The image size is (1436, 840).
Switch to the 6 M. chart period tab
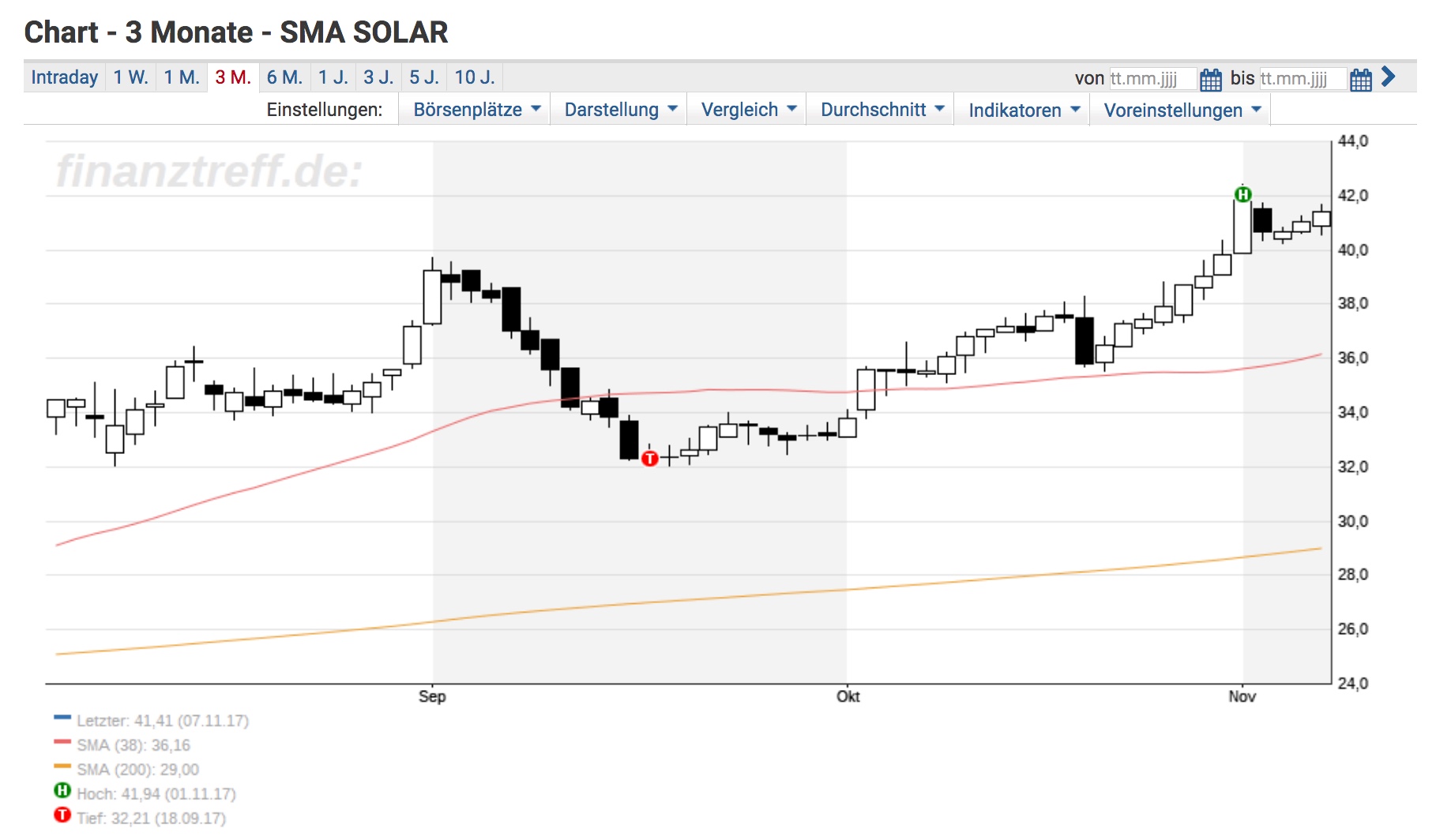(286, 77)
